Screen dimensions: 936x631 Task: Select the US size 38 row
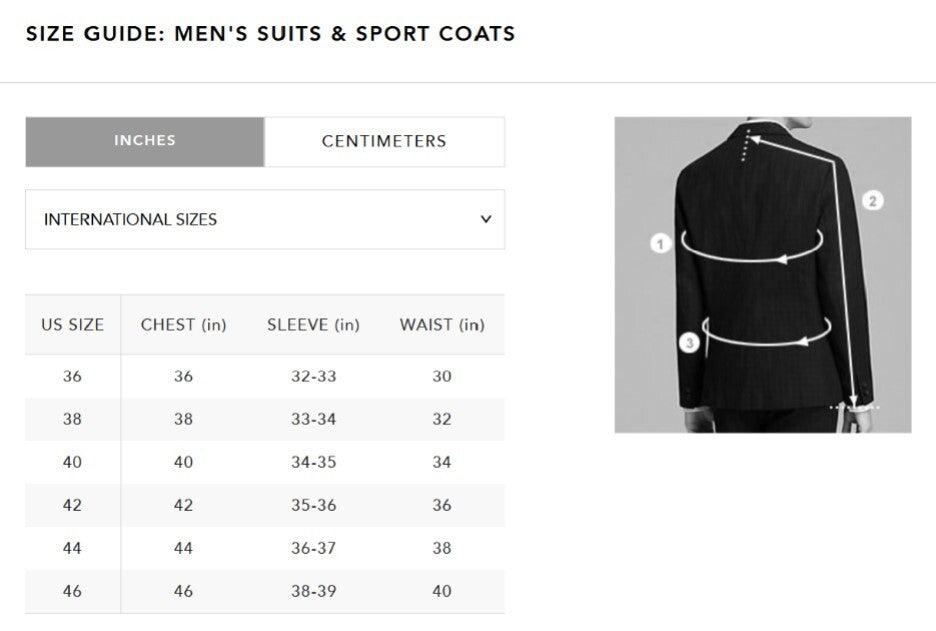(x=72, y=419)
